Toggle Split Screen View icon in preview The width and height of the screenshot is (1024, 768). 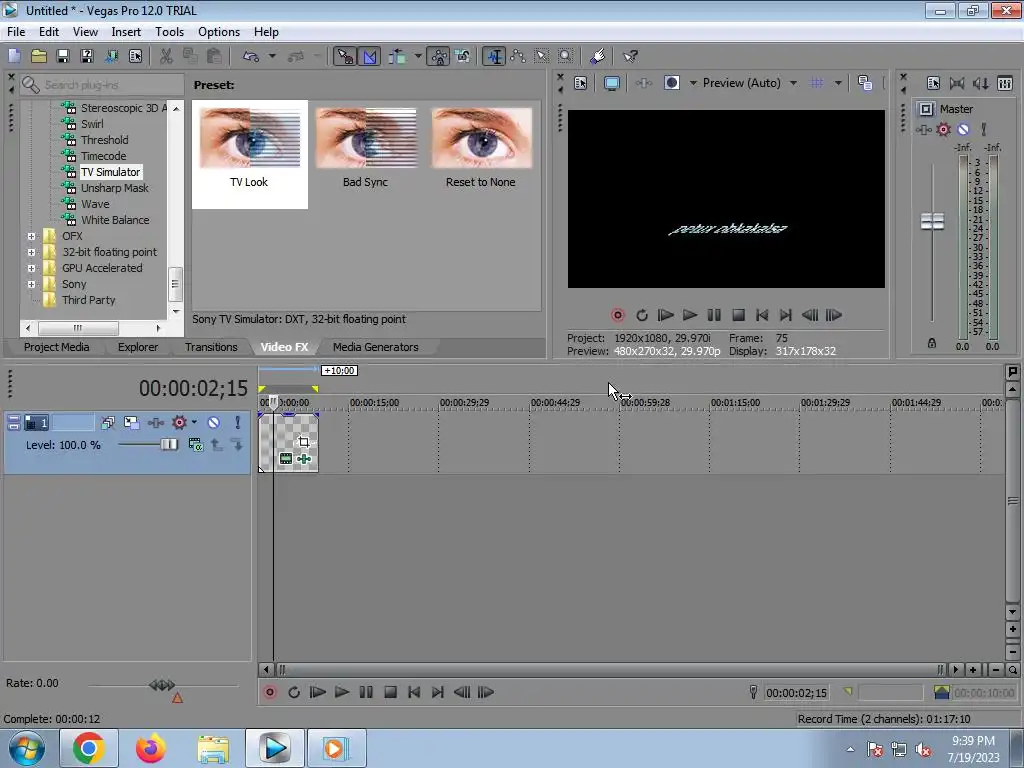671,83
